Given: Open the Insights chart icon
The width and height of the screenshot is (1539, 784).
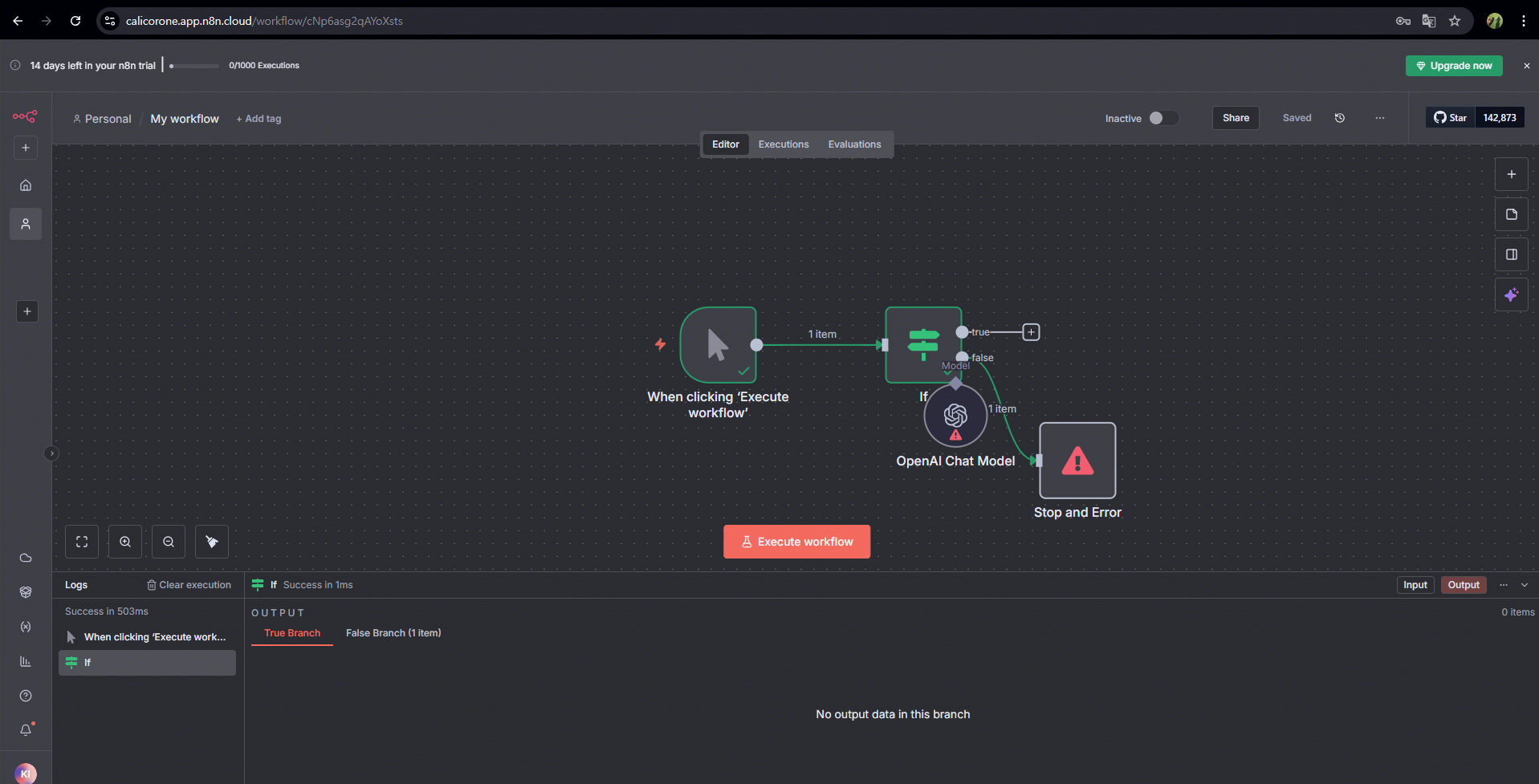Looking at the screenshot, I should (x=26, y=661).
